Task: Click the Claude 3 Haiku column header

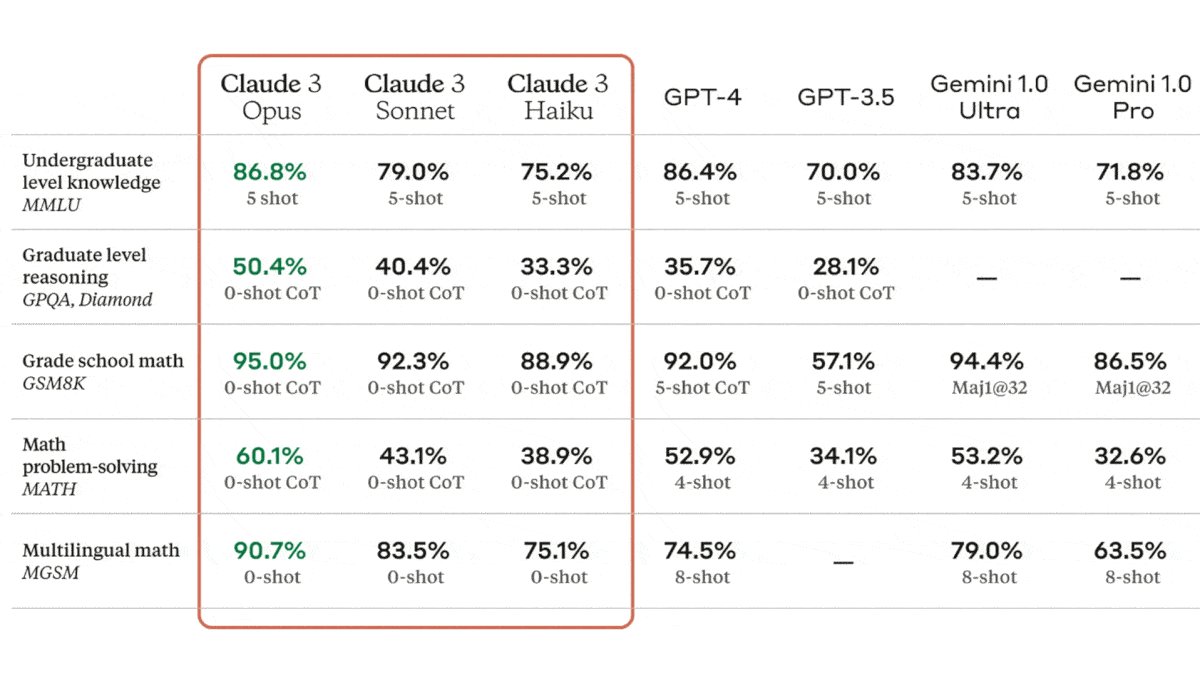Action: (x=558, y=97)
